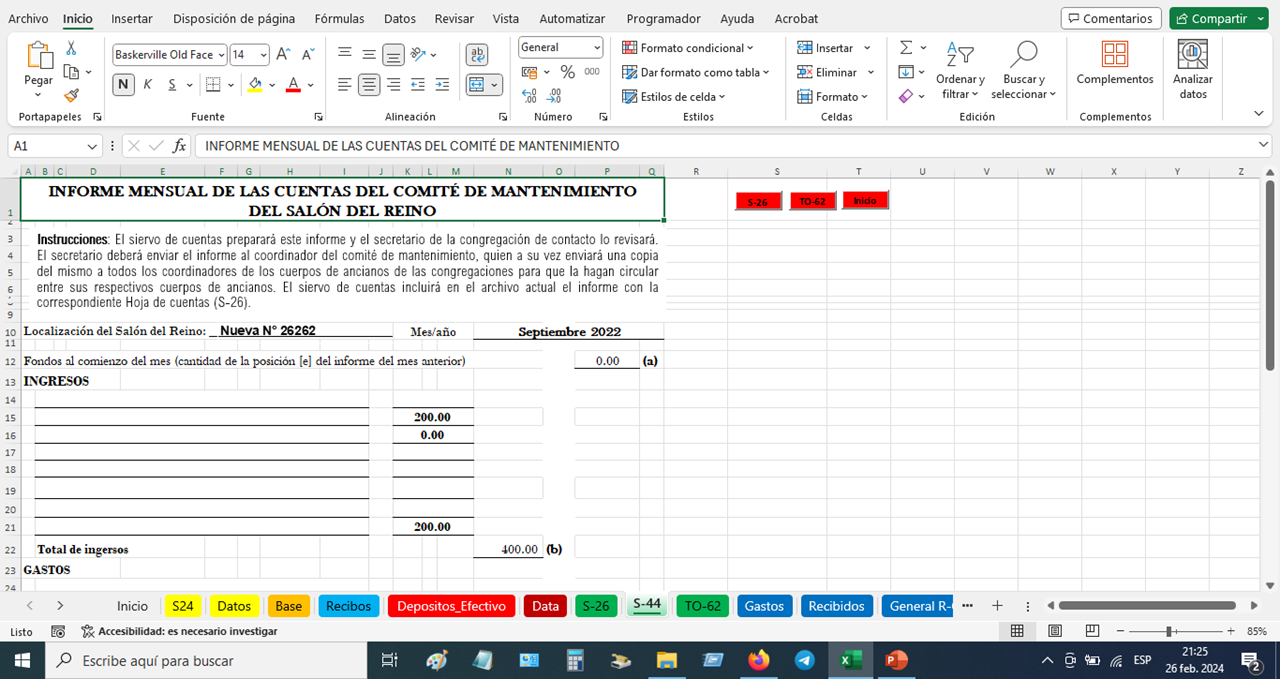Click the font color red A icon

(293, 85)
